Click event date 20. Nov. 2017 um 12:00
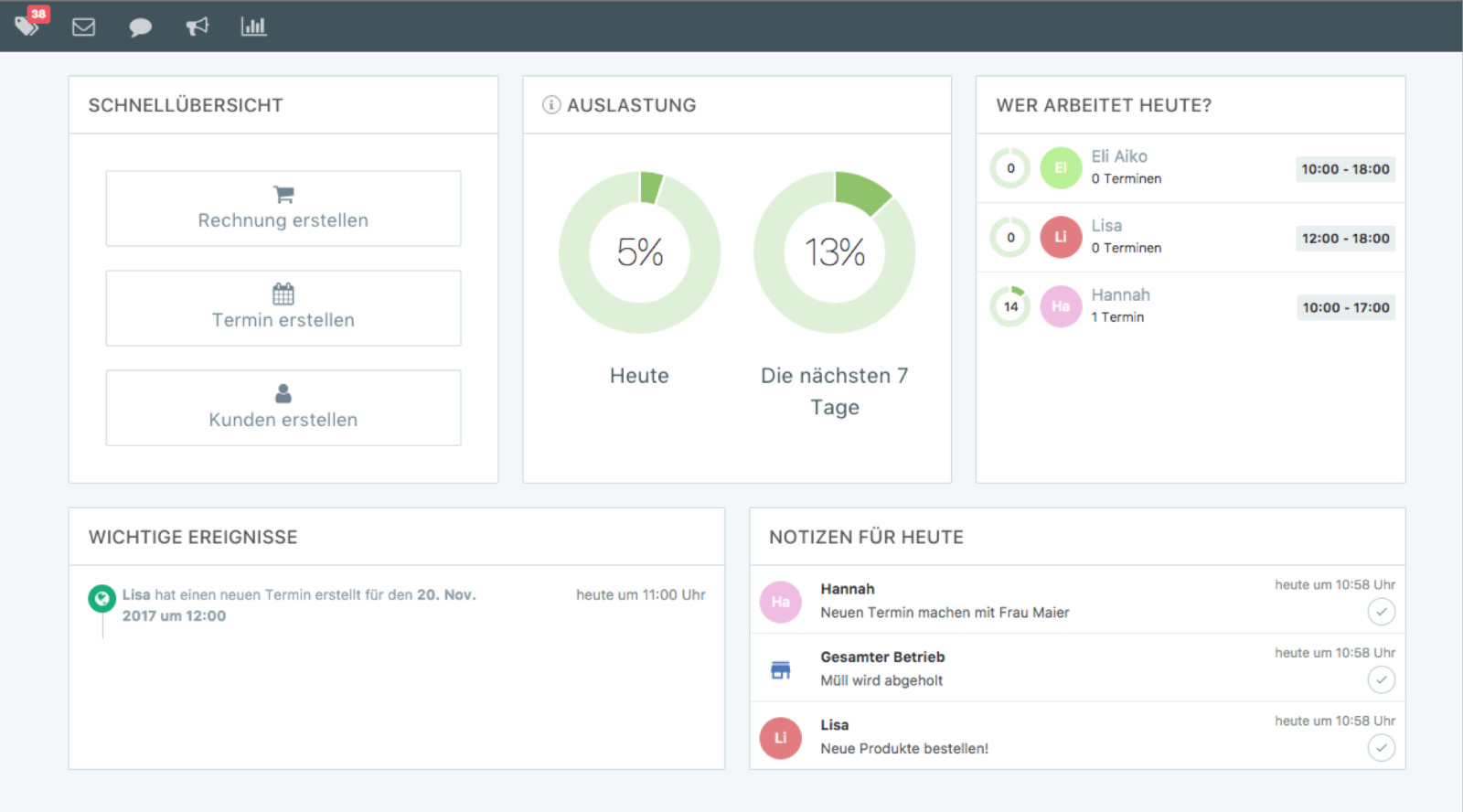The height and width of the screenshot is (812, 1463). [x=299, y=605]
